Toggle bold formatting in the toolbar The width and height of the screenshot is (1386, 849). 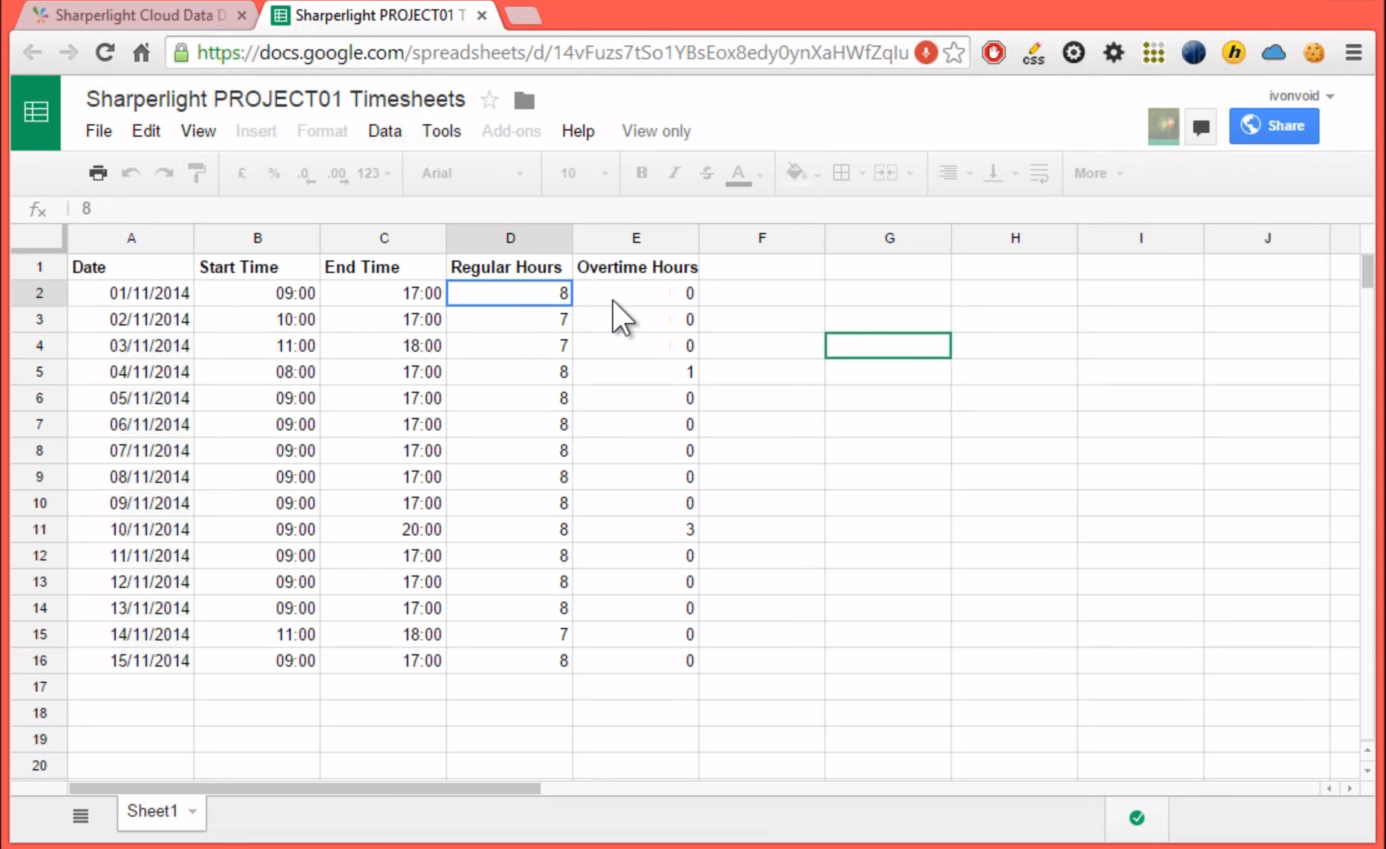tap(641, 173)
